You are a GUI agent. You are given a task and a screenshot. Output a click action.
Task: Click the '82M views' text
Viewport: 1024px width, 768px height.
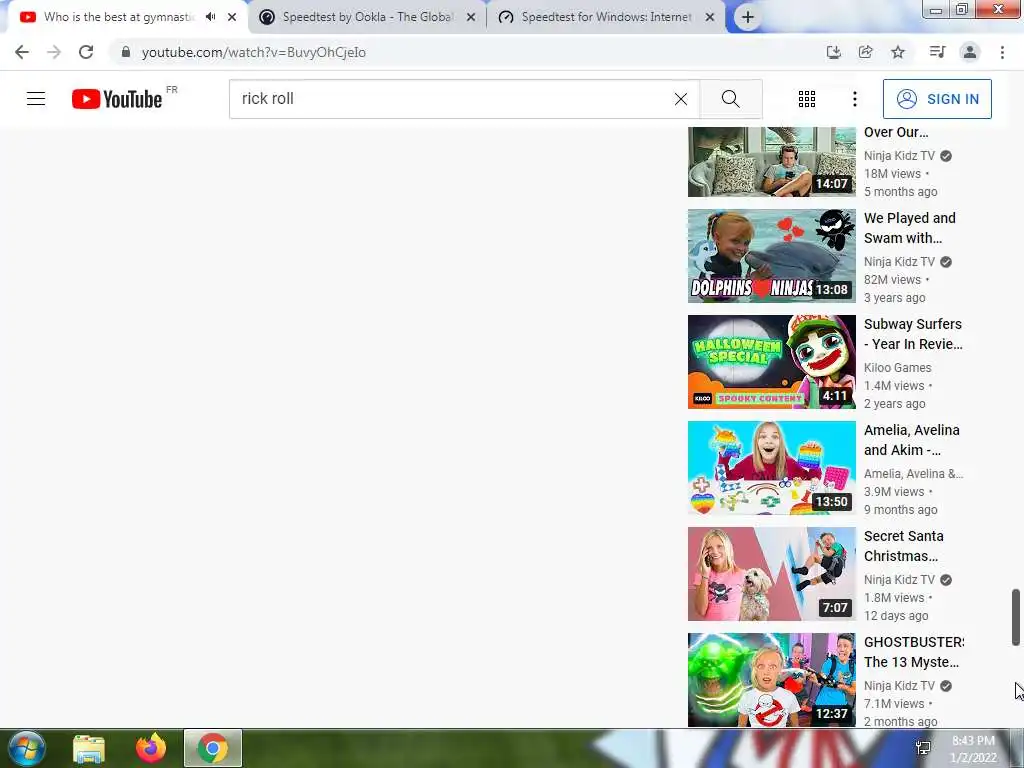pos(892,280)
